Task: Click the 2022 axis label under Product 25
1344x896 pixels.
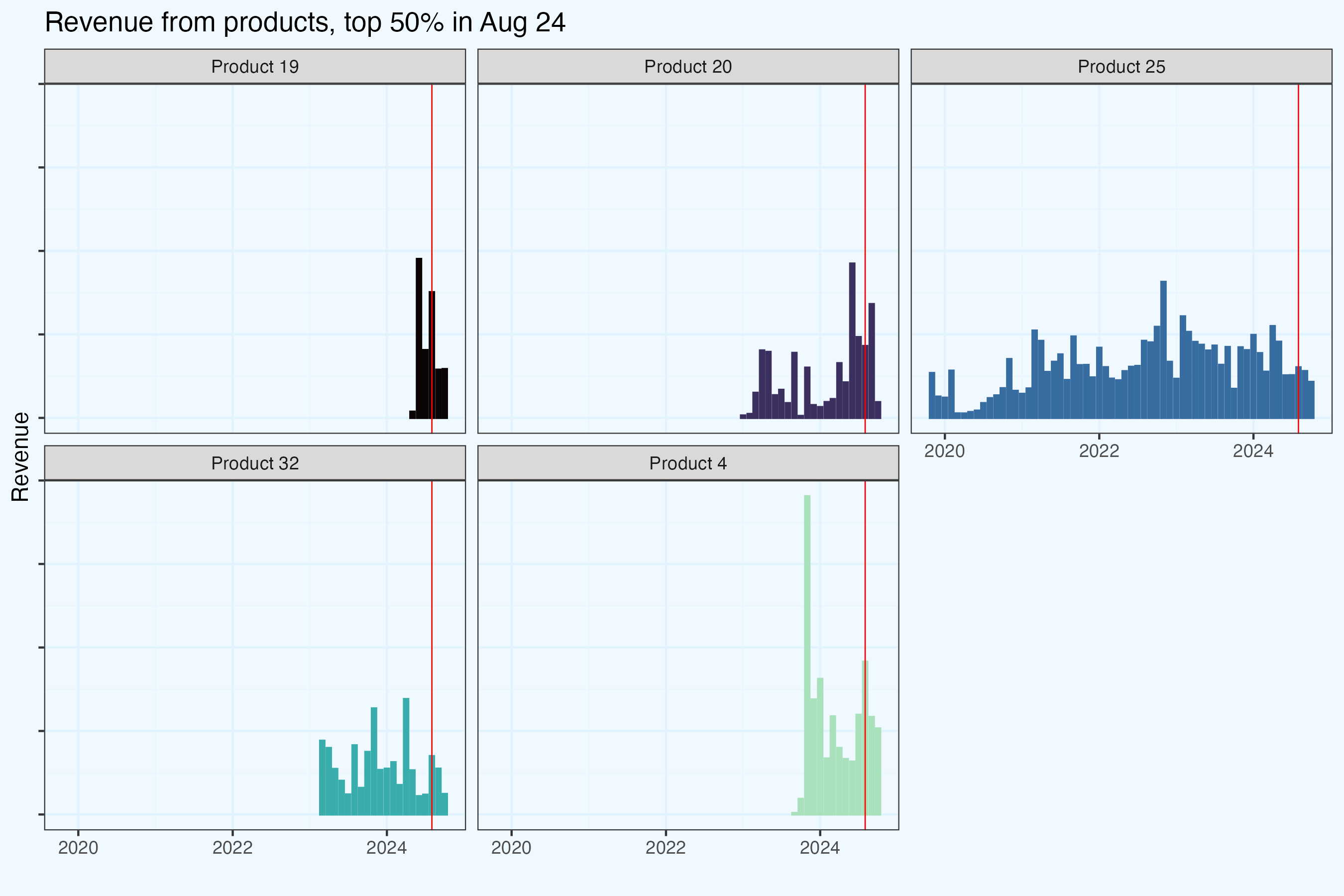Action: point(1099,451)
